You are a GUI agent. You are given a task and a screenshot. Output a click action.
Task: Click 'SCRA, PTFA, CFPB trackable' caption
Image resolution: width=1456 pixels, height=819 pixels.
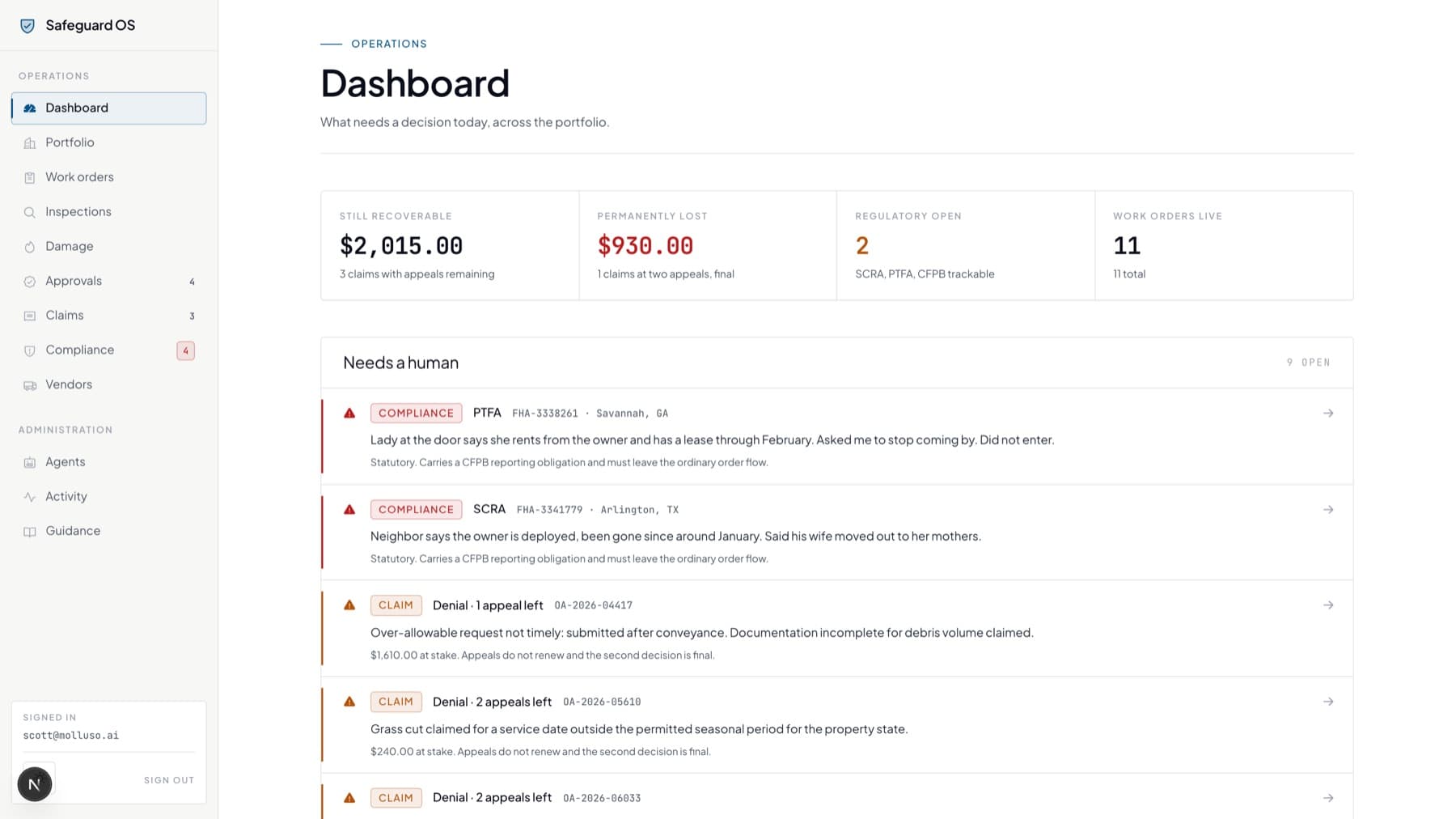tap(925, 274)
